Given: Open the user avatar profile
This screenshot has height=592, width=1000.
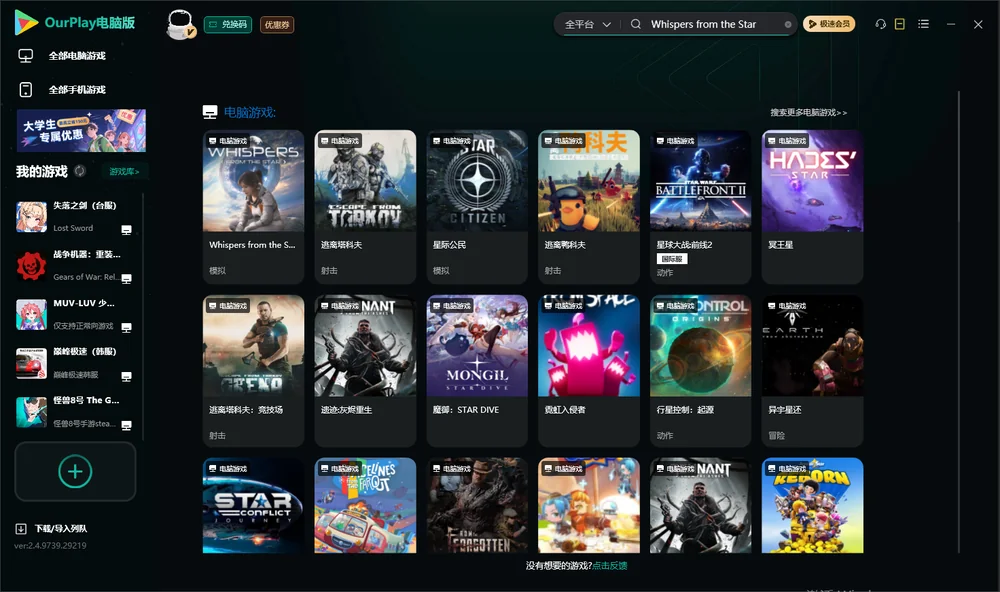Looking at the screenshot, I should (x=180, y=25).
